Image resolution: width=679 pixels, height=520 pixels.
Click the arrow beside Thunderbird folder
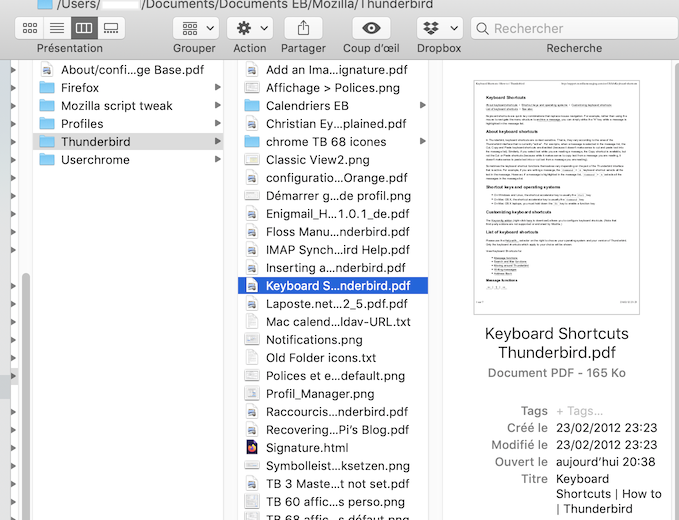tap(218, 141)
